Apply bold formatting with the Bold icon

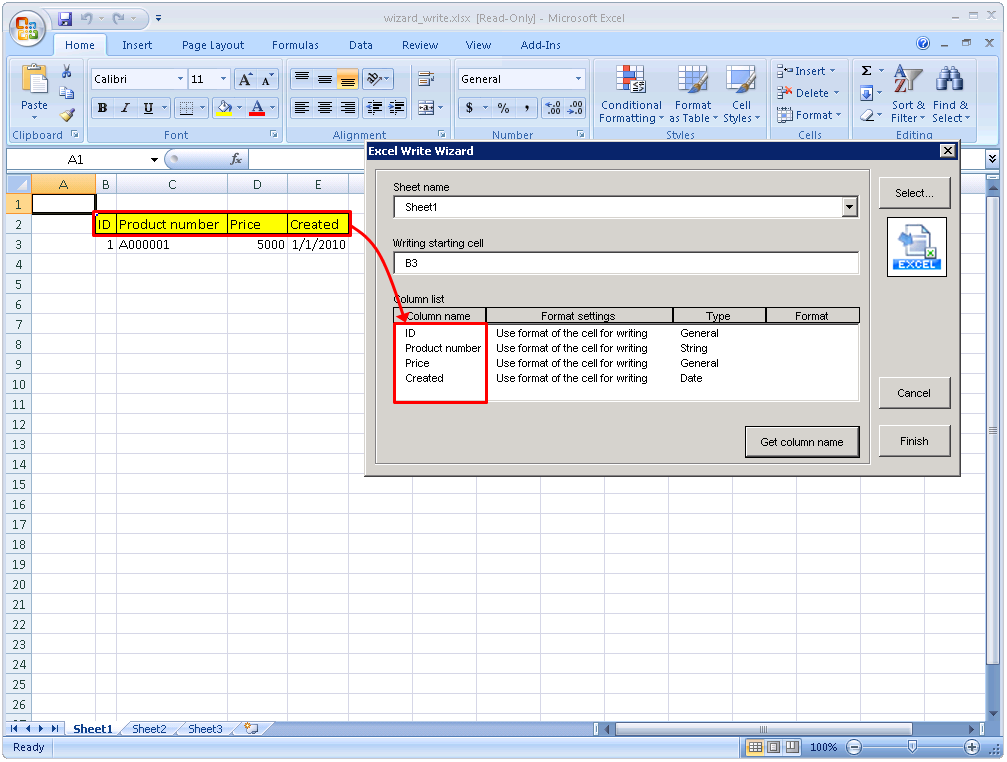coord(102,106)
